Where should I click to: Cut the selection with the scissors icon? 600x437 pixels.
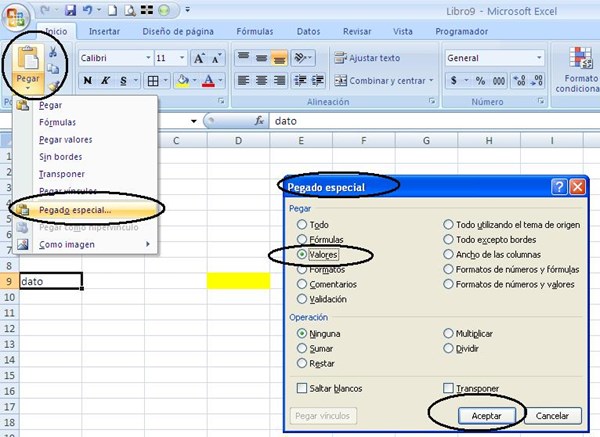tap(53, 52)
